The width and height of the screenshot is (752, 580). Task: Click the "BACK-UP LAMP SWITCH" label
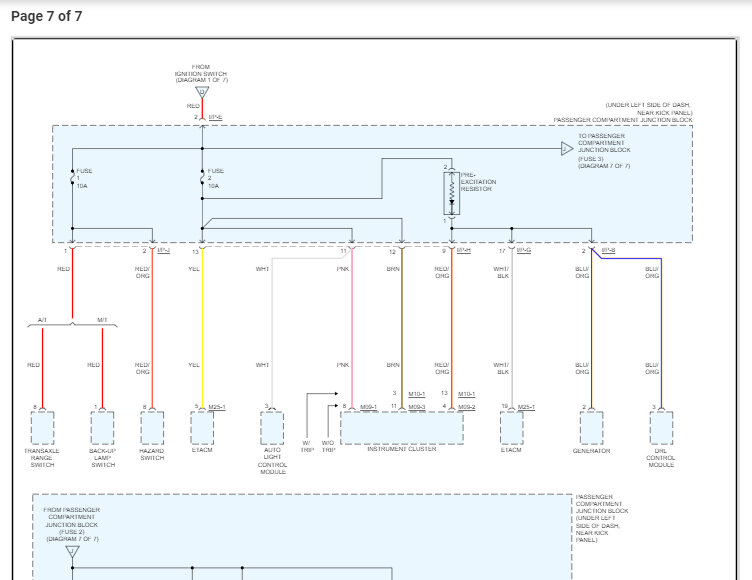coord(103,458)
